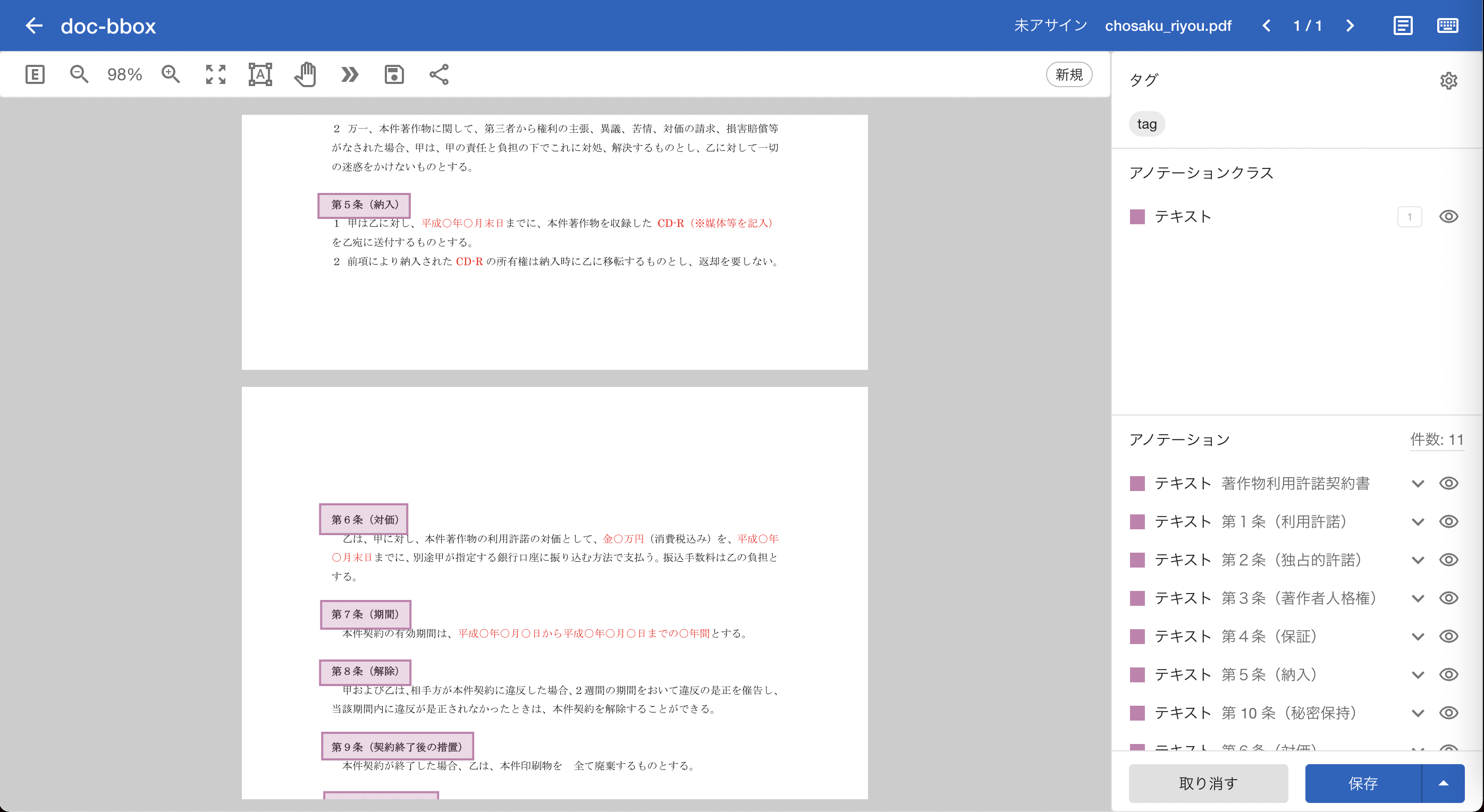Click the entity list E icon
The image size is (1484, 812).
pos(35,74)
